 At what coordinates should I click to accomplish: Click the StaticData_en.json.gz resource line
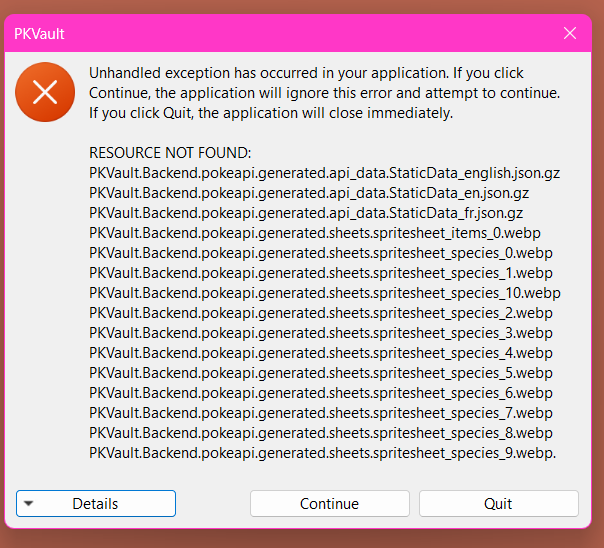click(309, 193)
